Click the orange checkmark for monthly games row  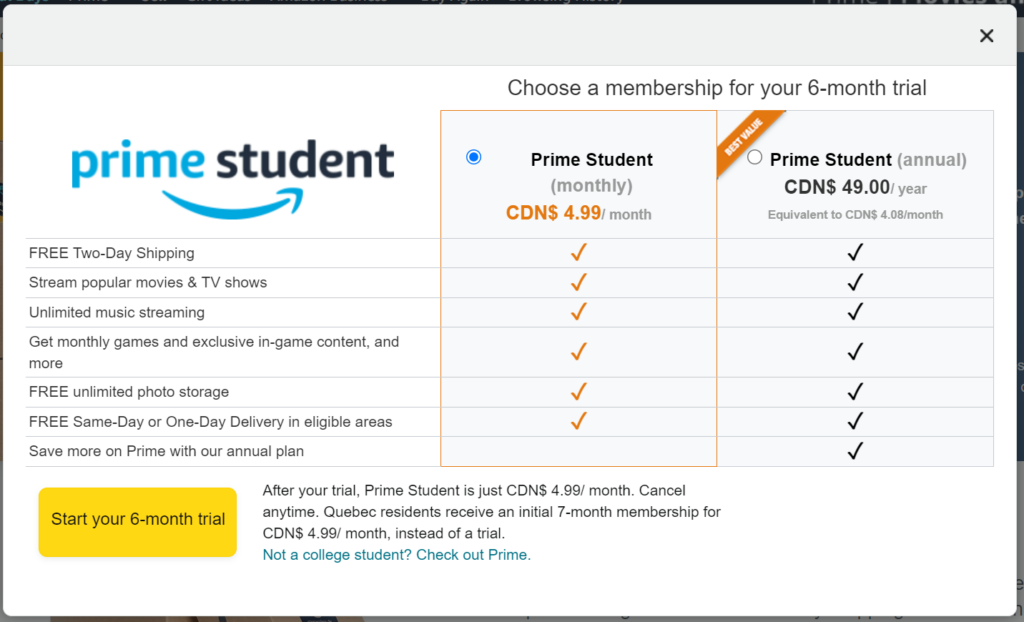click(579, 352)
